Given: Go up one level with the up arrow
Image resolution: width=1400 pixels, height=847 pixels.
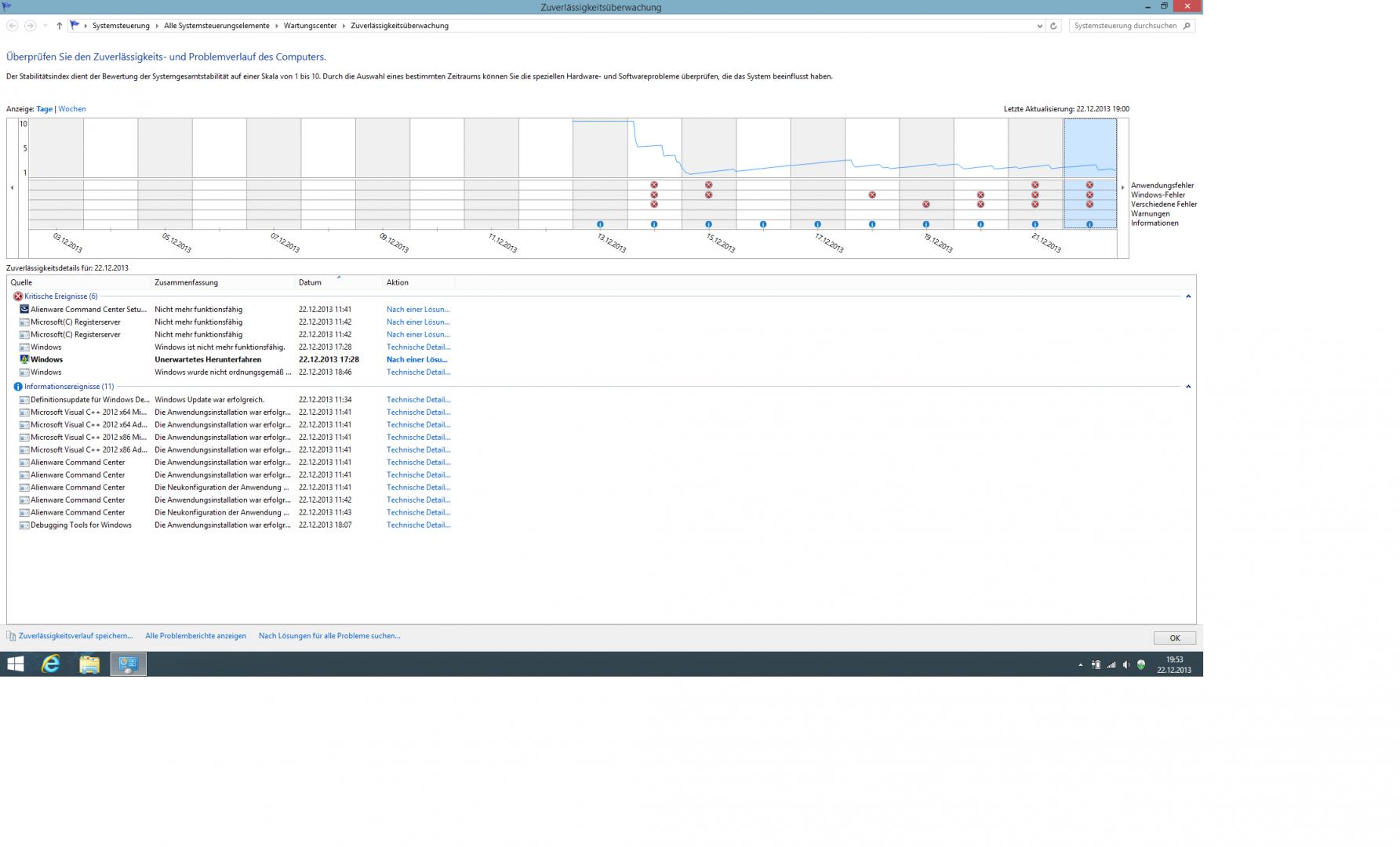Looking at the screenshot, I should (x=59, y=26).
